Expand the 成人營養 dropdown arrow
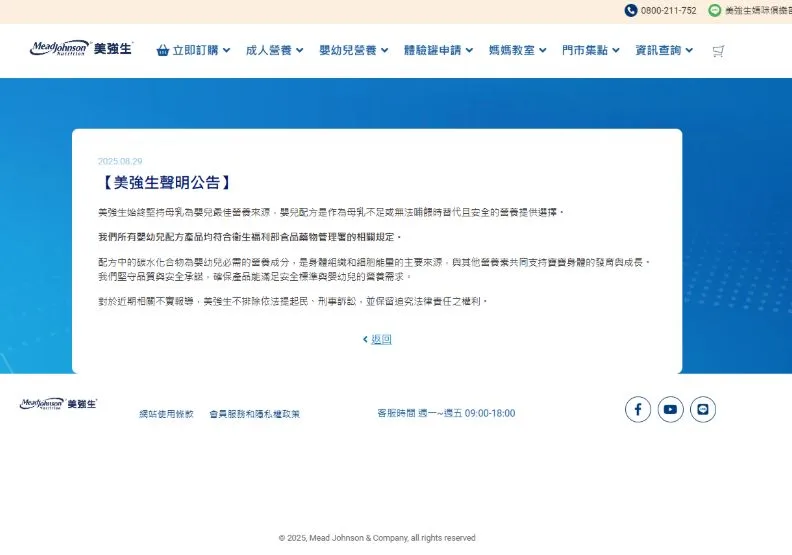This screenshot has width=792, height=555. coord(300,50)
